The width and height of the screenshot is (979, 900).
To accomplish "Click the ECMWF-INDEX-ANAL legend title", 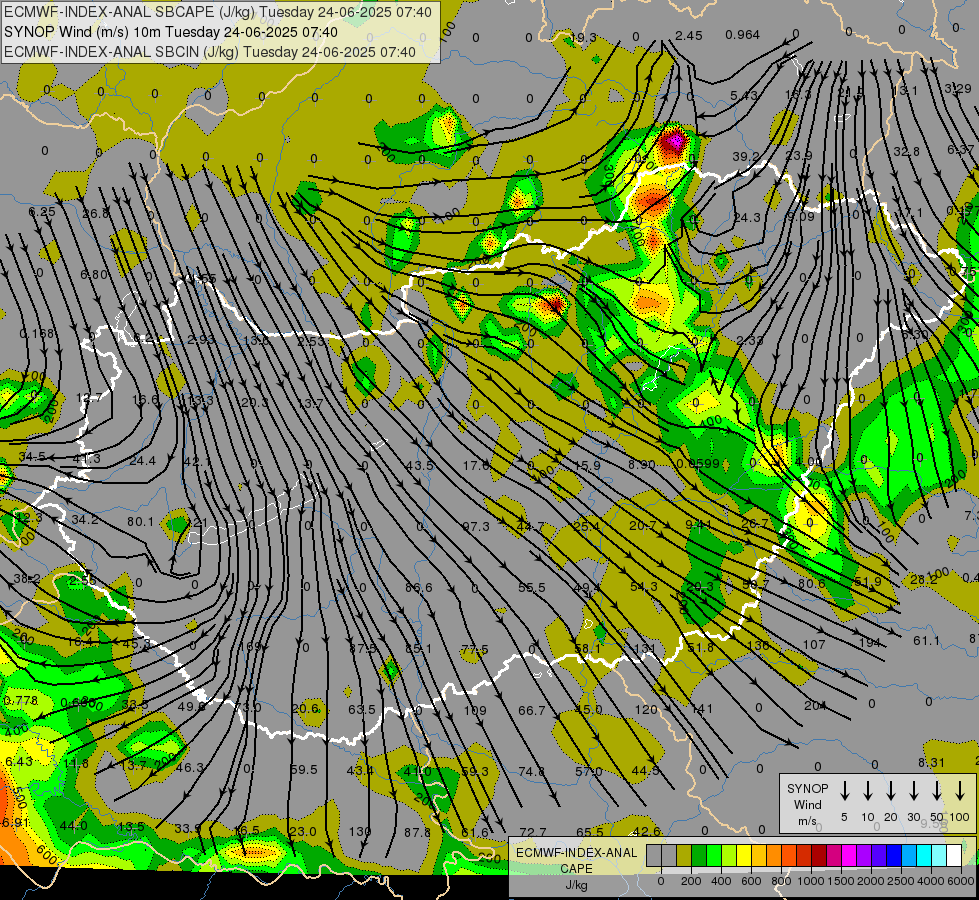I will (576, 853).
